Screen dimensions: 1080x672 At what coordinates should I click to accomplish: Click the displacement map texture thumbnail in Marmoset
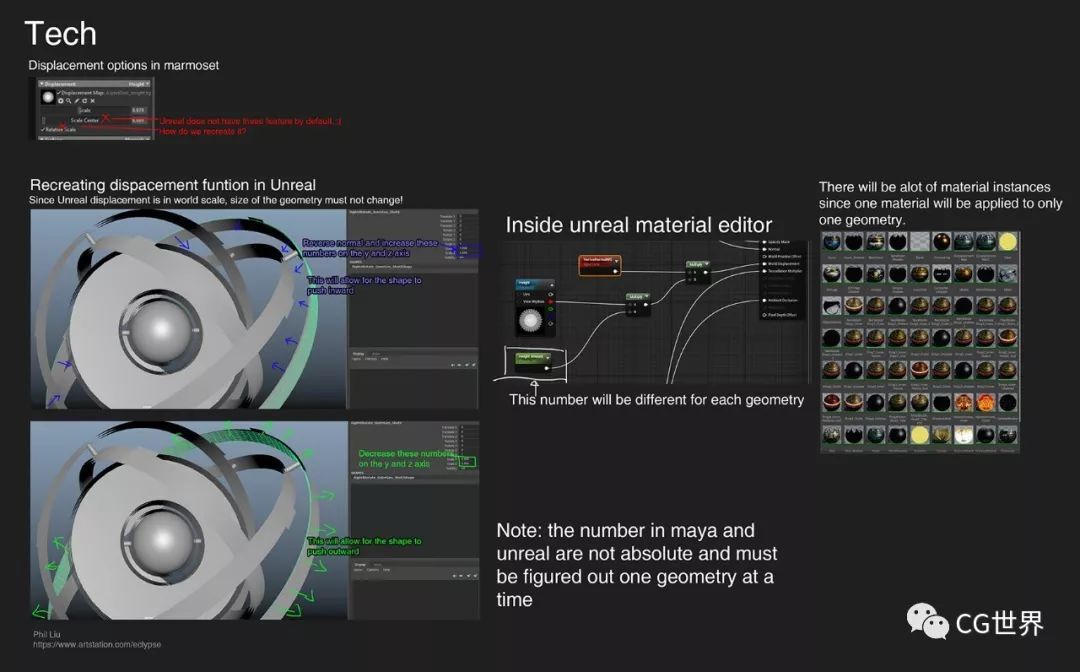point(48,97)
